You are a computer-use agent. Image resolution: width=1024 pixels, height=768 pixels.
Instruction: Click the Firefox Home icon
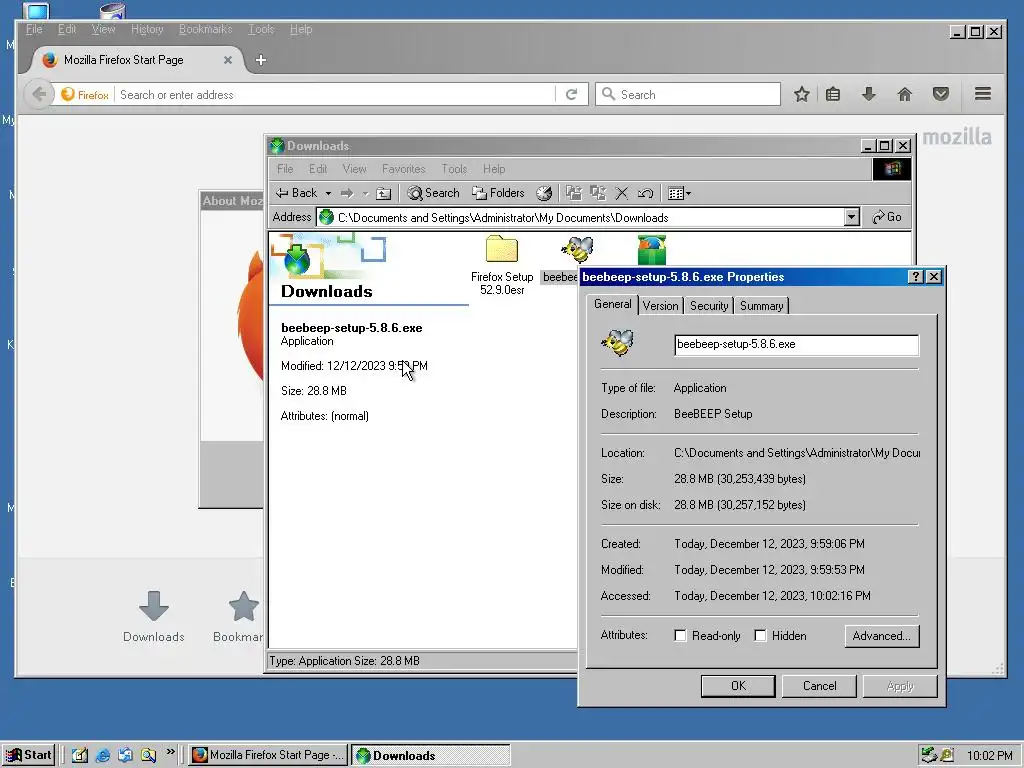(904, 95)
